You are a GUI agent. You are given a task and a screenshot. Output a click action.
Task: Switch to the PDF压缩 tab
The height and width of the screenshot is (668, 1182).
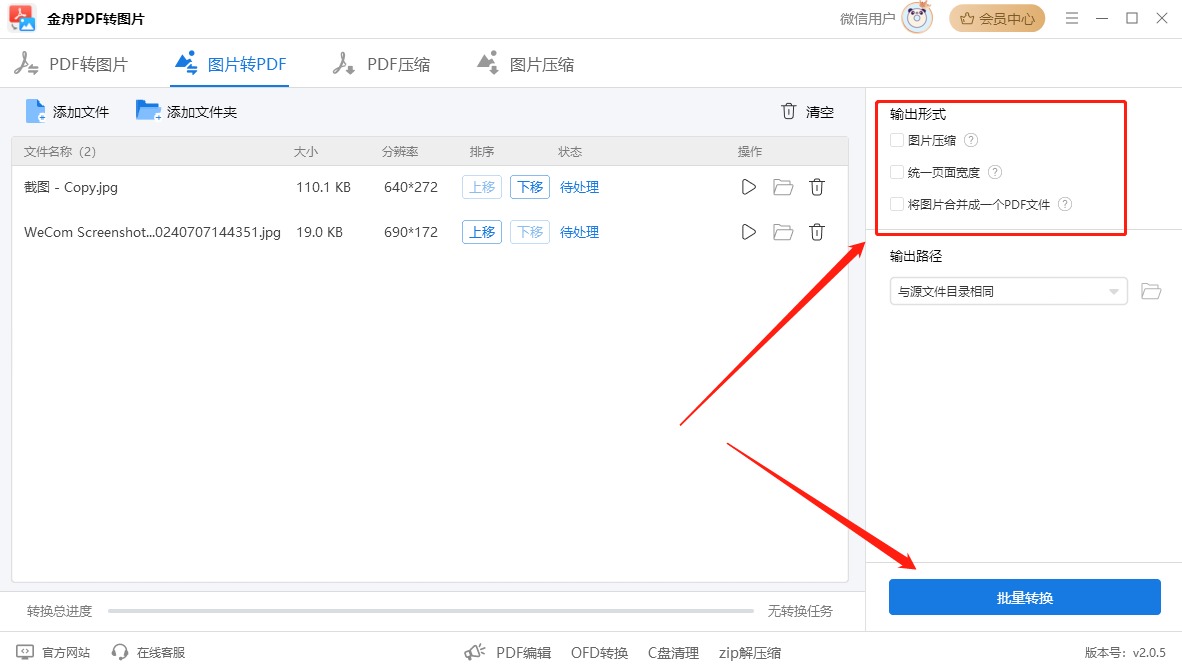[x=385, y=63]
